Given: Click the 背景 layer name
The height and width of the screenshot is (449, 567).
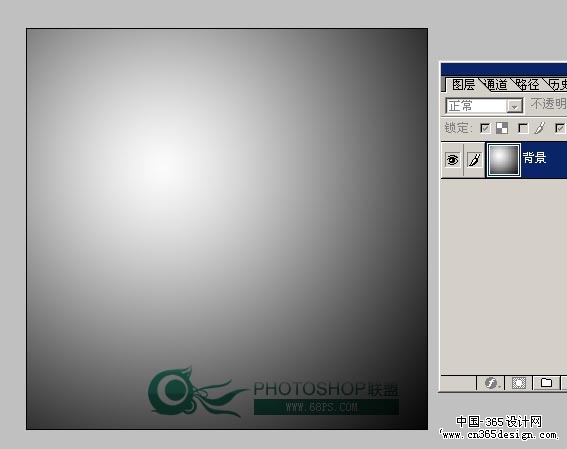Looking at the screenshot, I should (534, 158).
